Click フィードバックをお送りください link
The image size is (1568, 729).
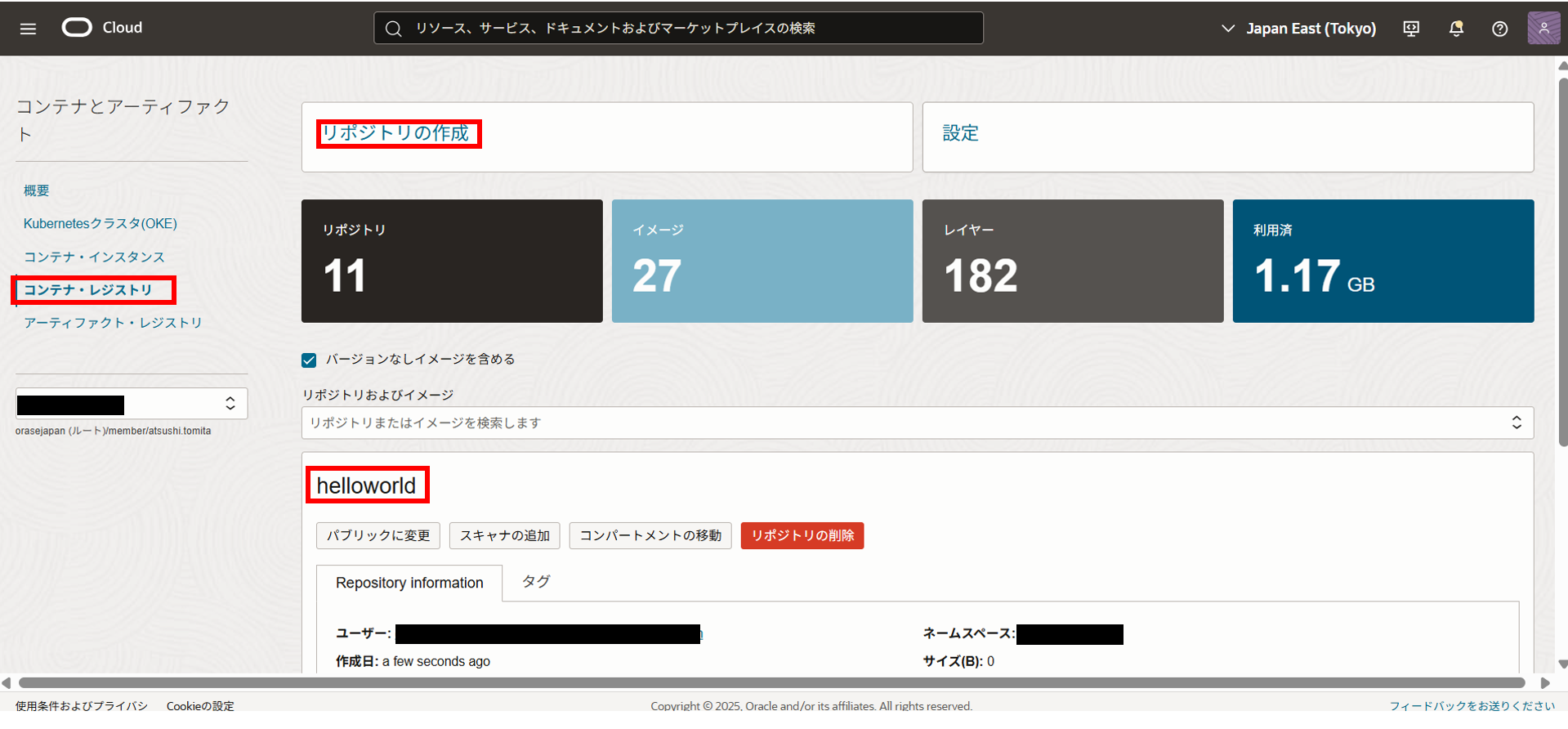1472,705
